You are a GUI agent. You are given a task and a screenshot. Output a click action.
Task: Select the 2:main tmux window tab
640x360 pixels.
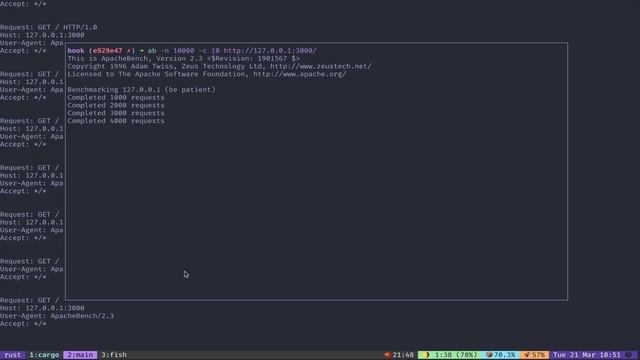pos(80,355)
